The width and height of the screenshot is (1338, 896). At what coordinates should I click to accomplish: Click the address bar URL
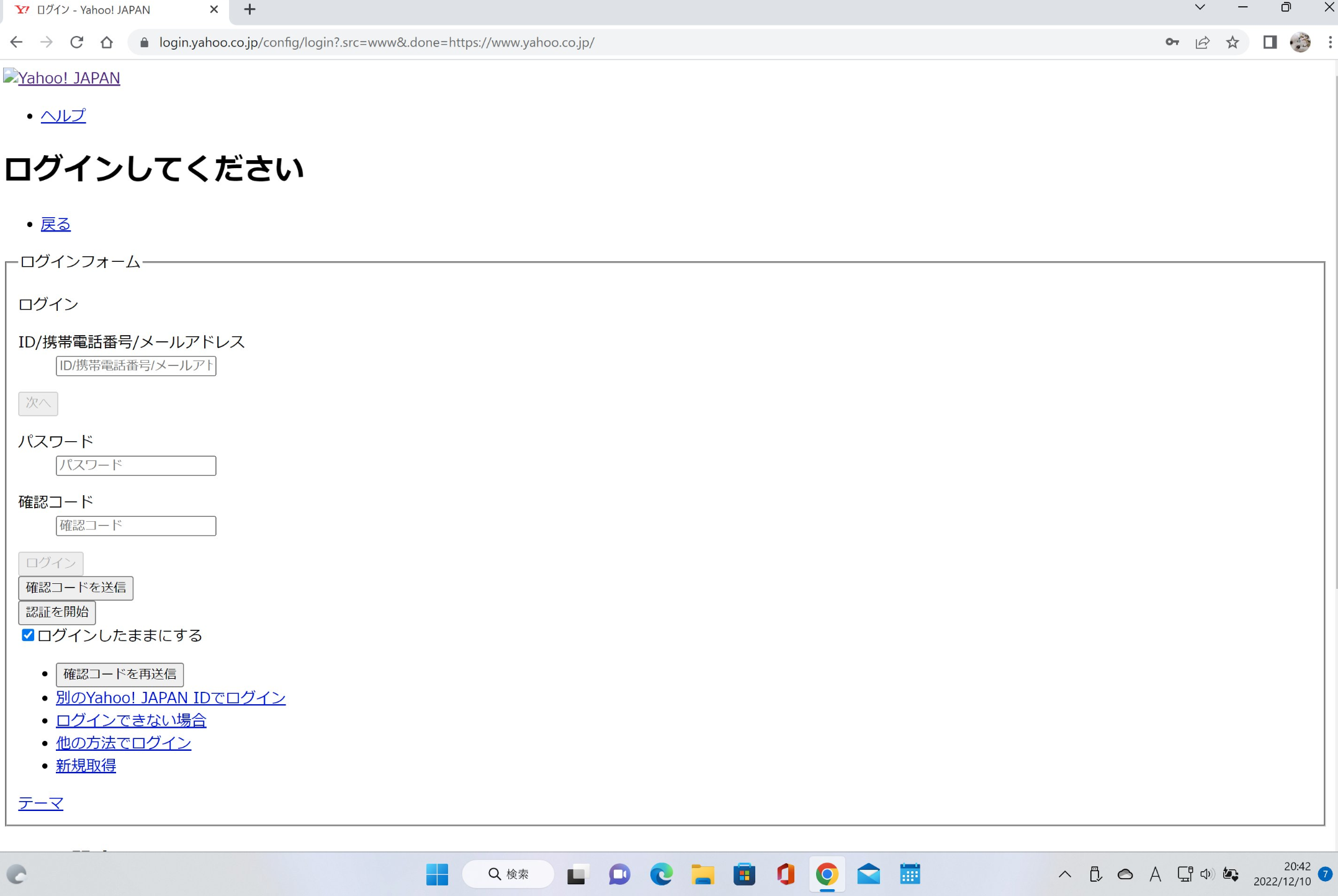[x=377, y=42]
